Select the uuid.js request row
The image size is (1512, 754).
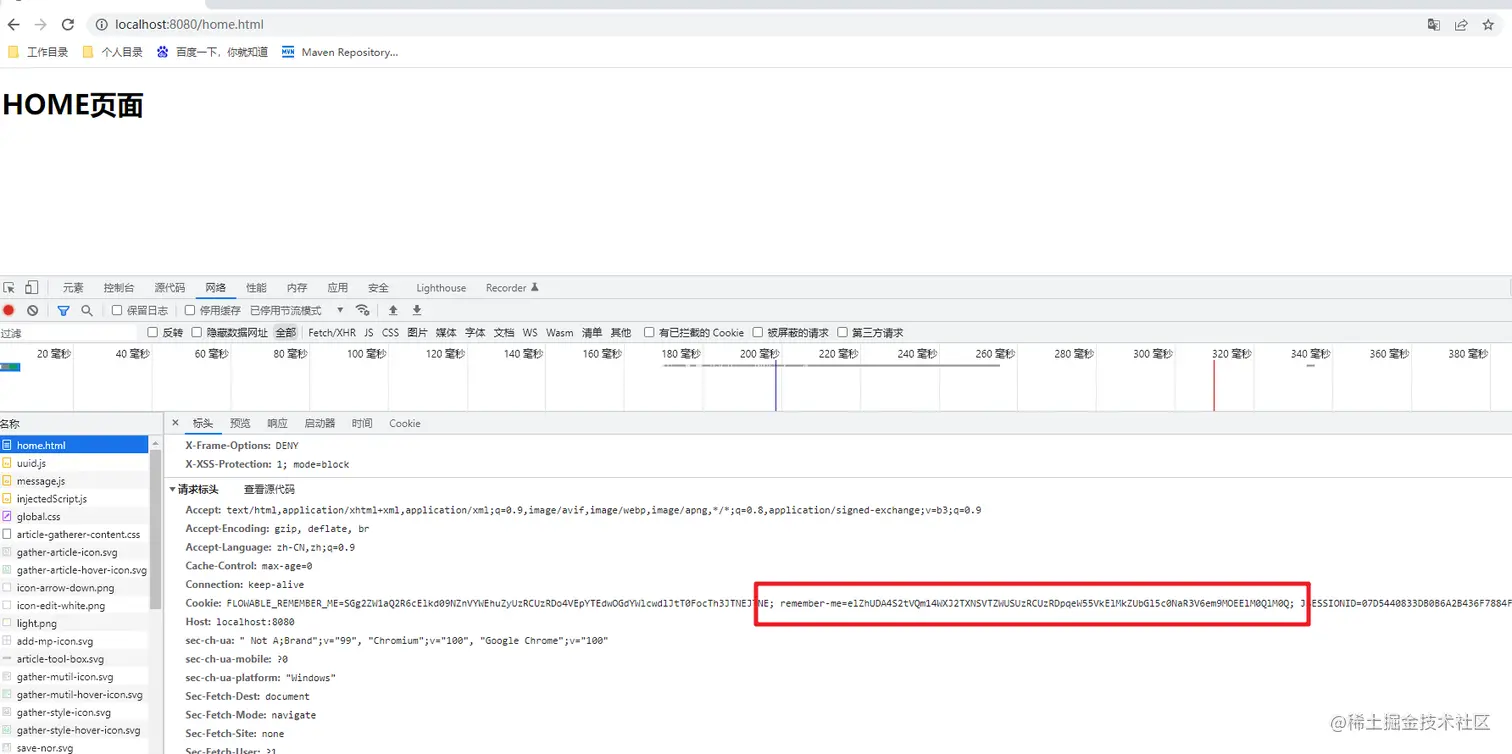(74, 463)
